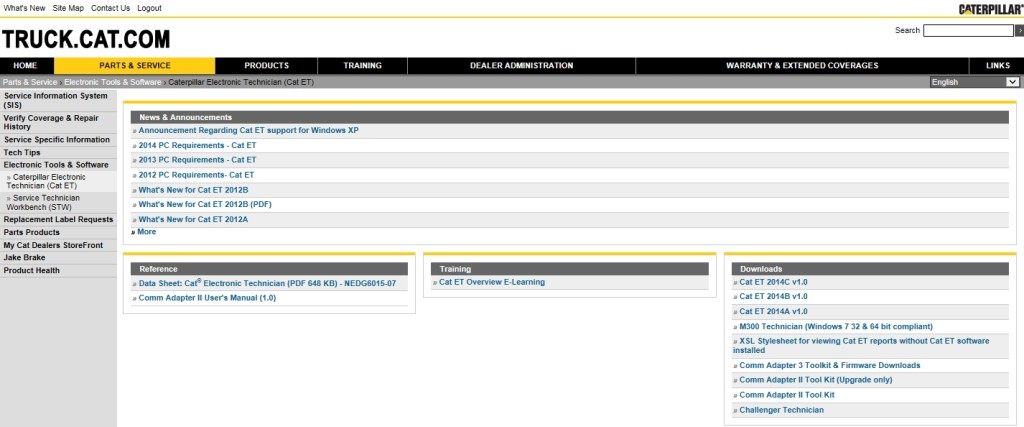Download Cat ET 2014C v1.0

(x=773, y=283)
